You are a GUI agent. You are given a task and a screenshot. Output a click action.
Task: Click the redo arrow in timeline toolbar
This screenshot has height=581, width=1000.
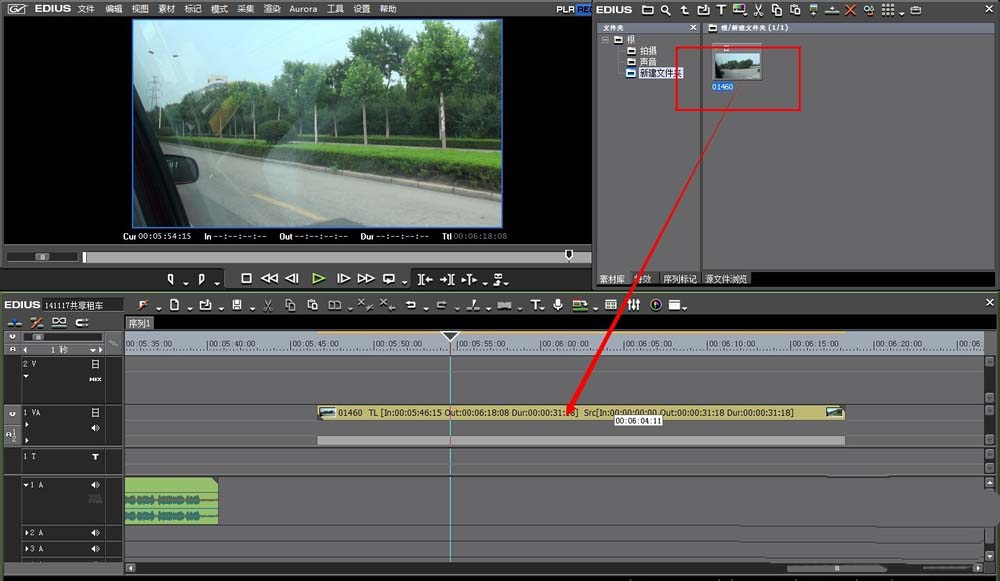[441, 305]
